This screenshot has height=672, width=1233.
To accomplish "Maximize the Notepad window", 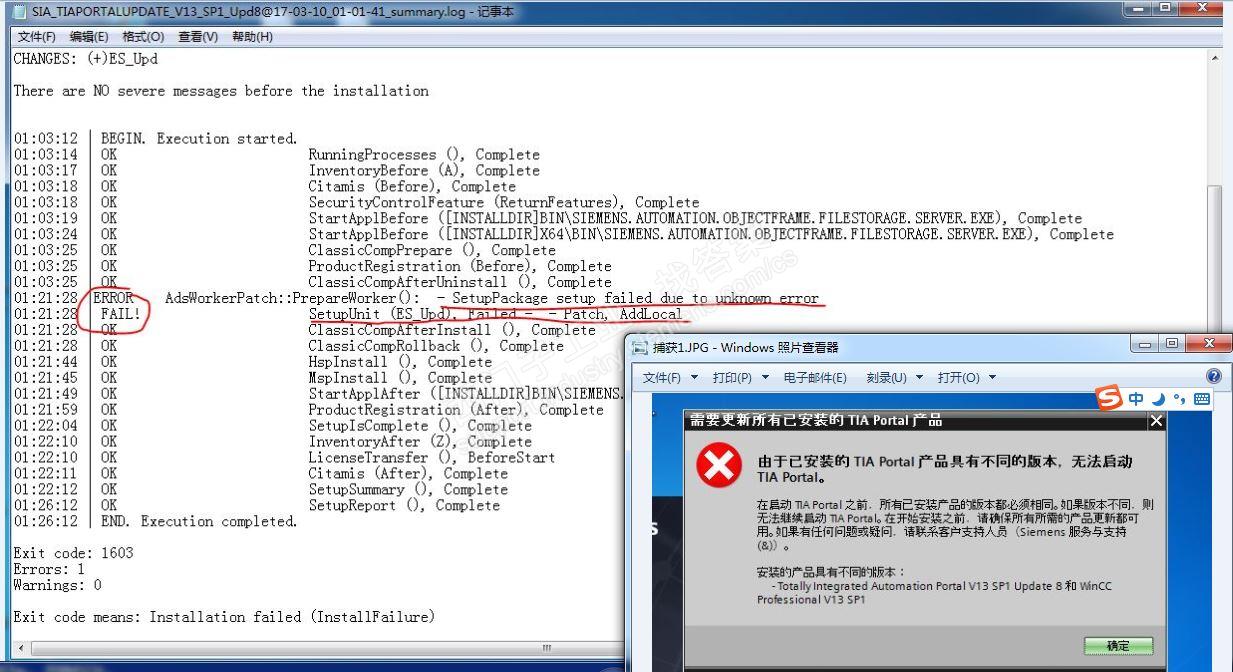I will tap(1165, 8).
